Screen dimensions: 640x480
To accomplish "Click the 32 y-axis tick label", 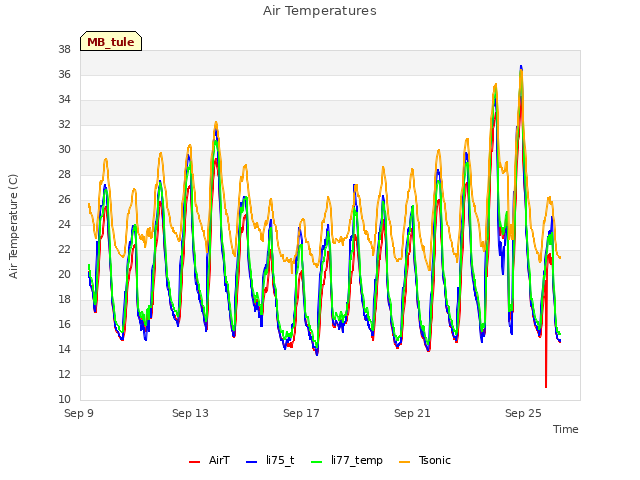I will point(64,124).
